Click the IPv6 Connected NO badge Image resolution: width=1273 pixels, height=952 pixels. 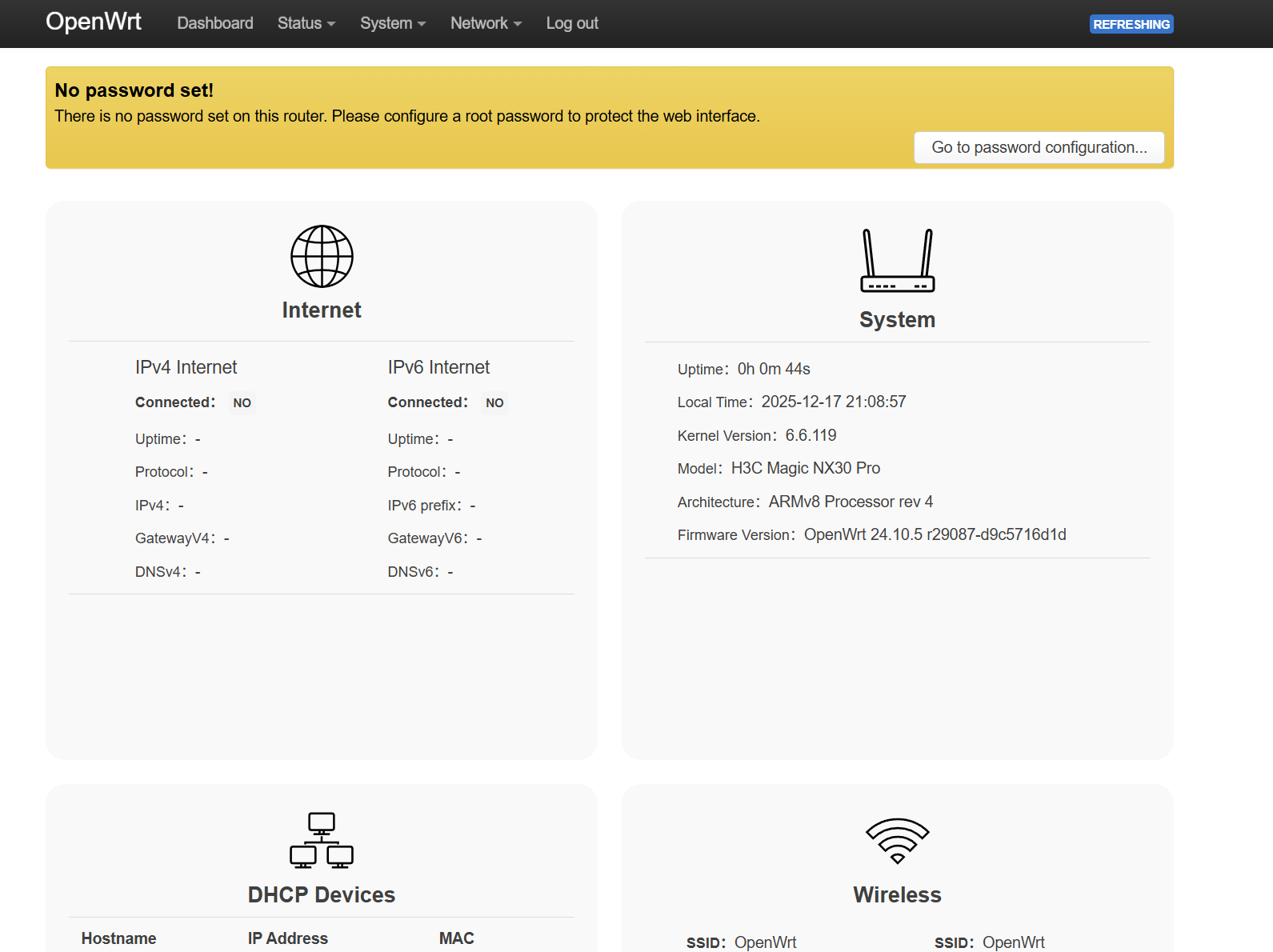(494, 403)
